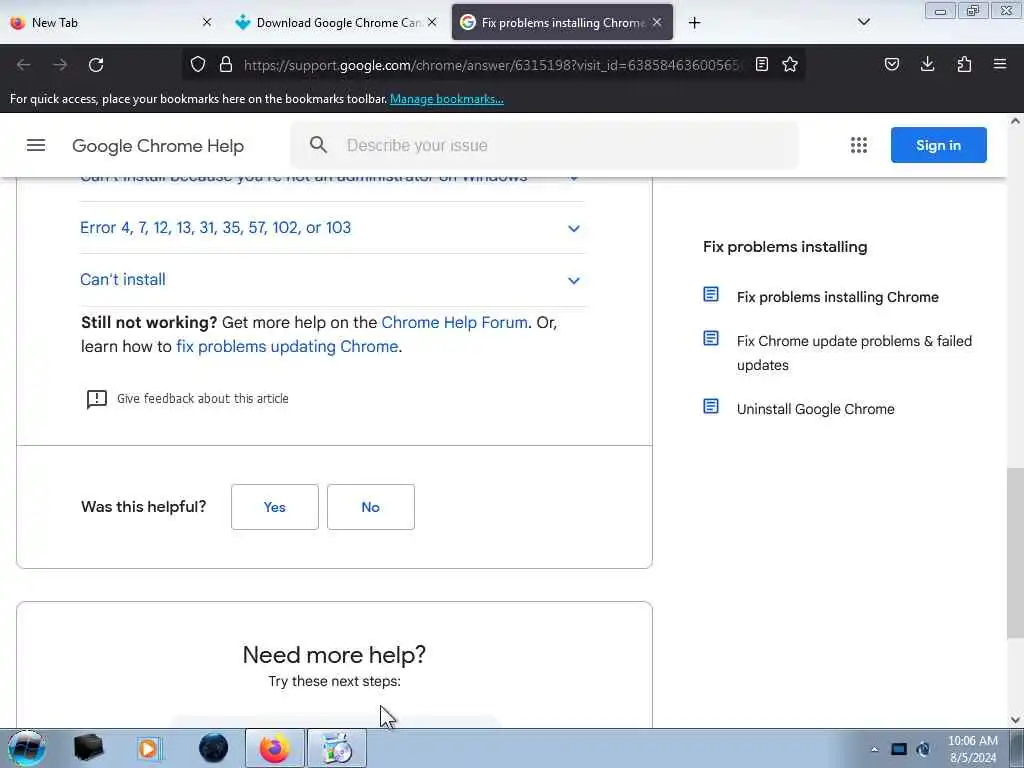
Task: Close the New Tab tab
Action: [207, 22]
